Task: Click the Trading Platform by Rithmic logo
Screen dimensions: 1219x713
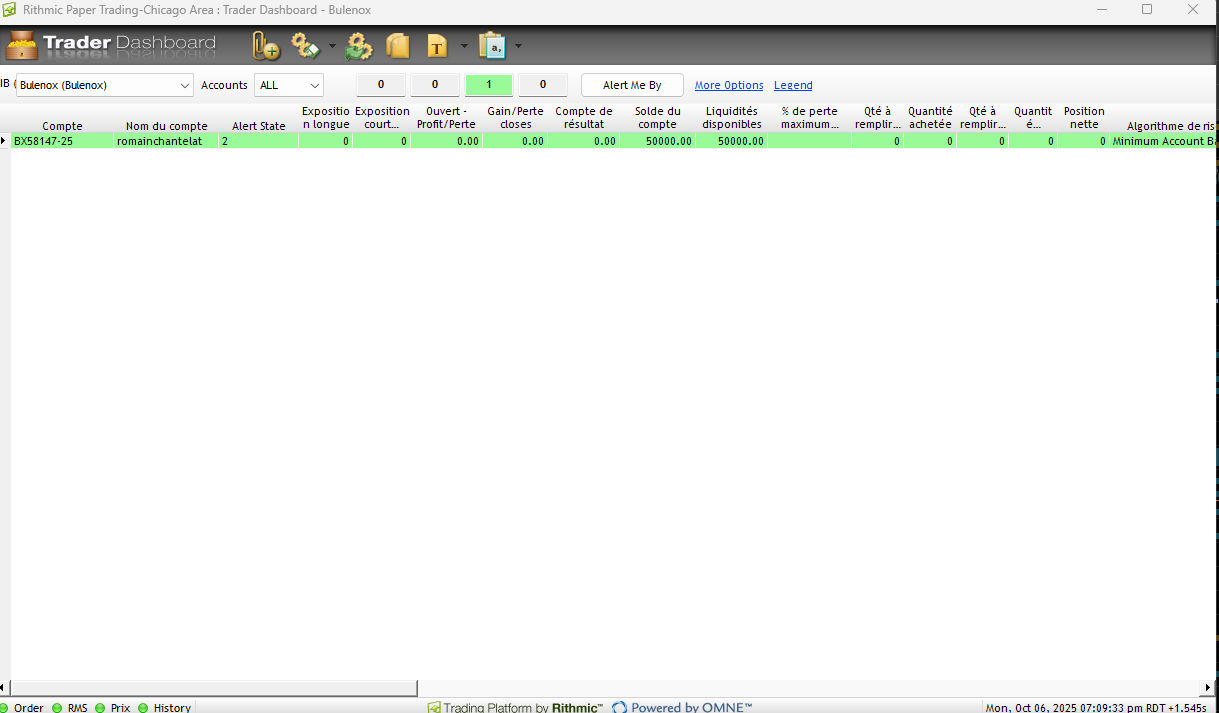Action: (x=515, y=707)
